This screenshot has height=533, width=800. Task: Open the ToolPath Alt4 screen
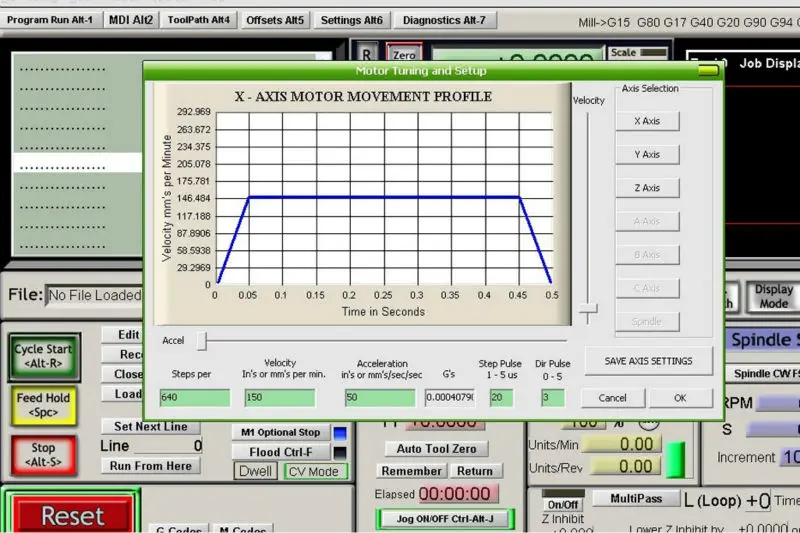(199, 19)
